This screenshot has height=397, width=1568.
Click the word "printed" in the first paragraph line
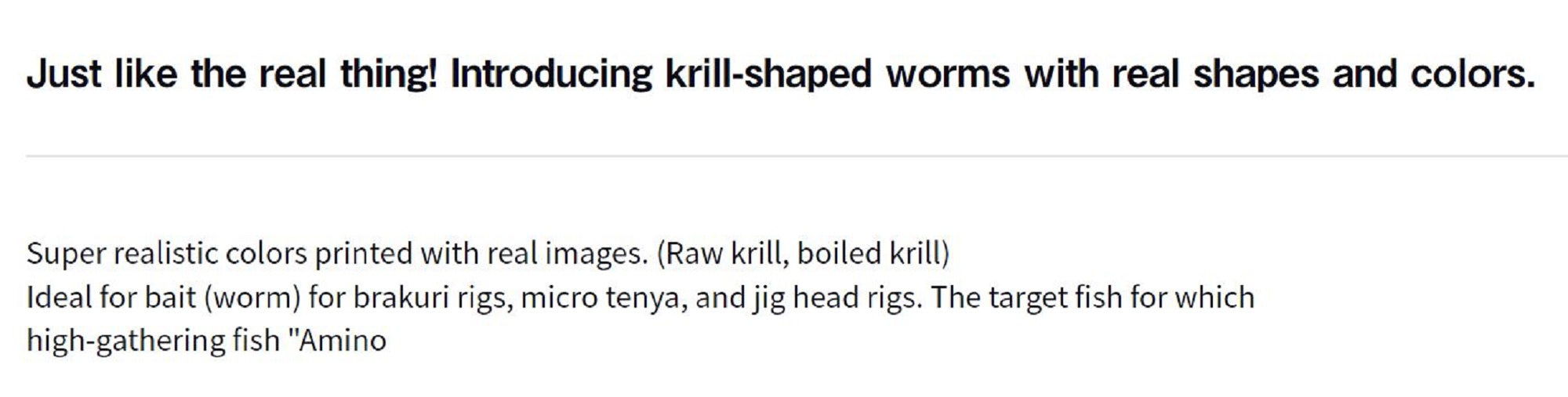click(363, 254)
